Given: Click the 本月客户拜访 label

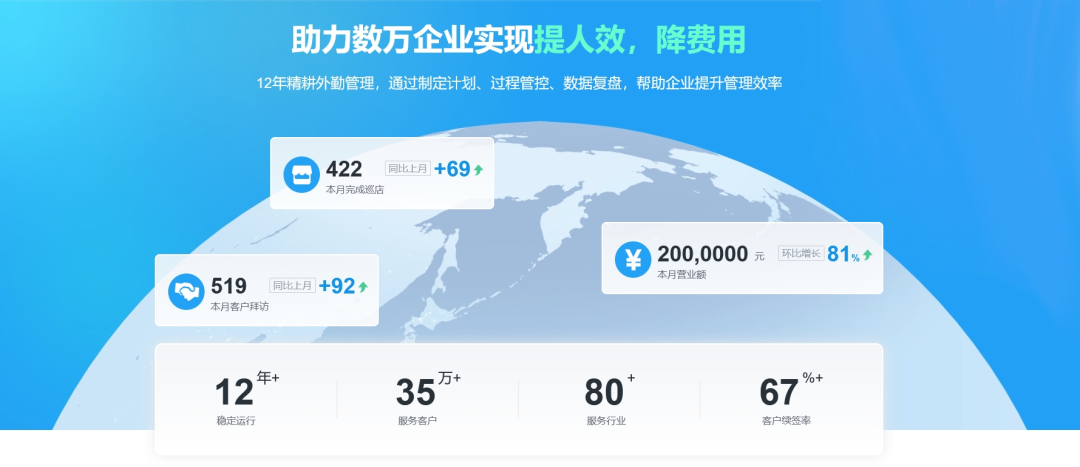Looking at the screenshot, I should coord(239,306).
